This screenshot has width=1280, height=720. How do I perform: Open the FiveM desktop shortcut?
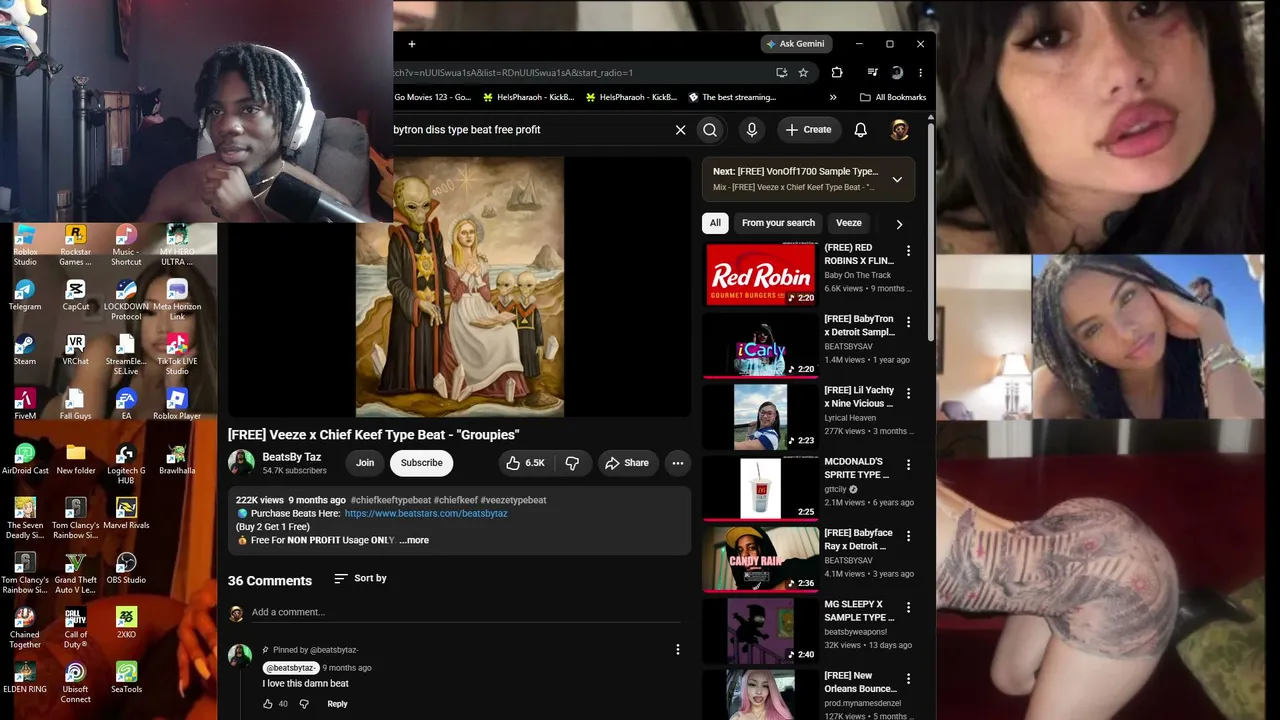coord(25,405)
